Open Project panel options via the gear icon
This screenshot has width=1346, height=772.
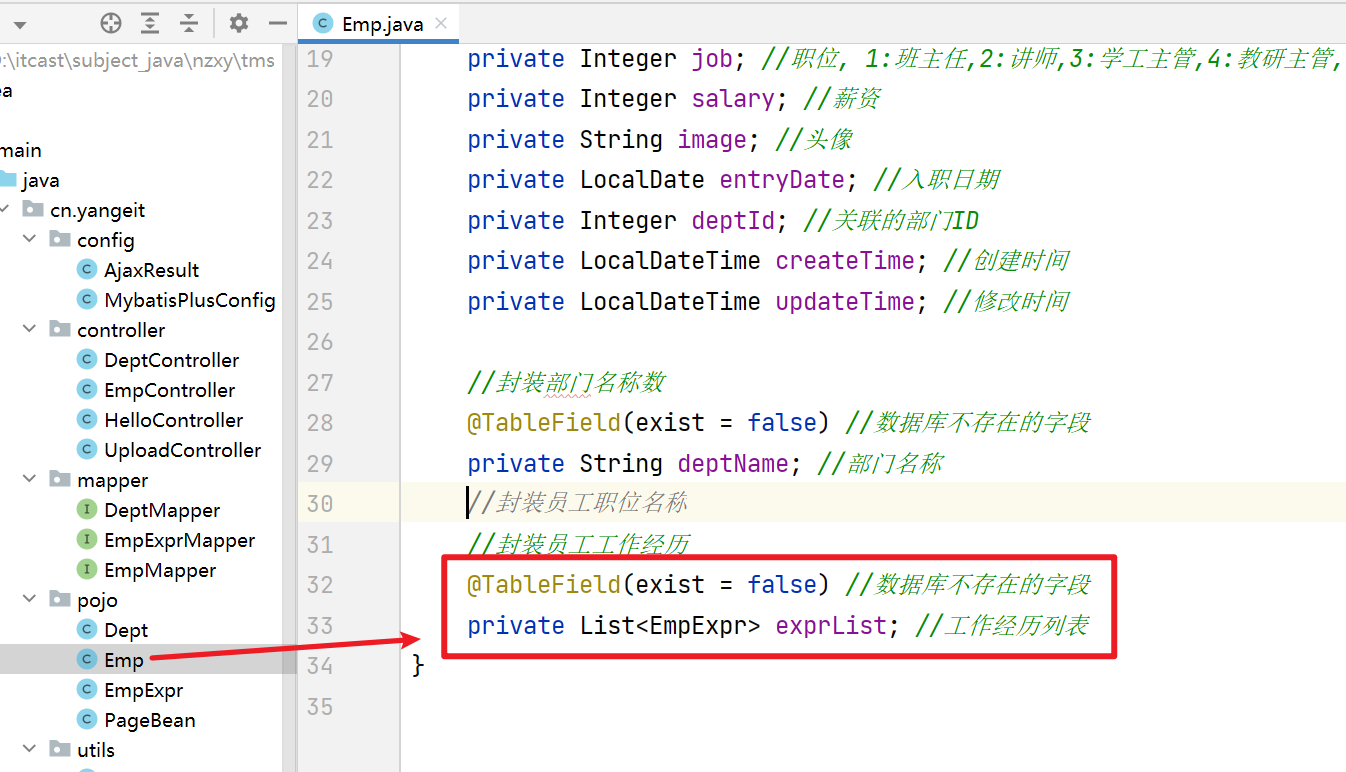(x=238, y=24)
